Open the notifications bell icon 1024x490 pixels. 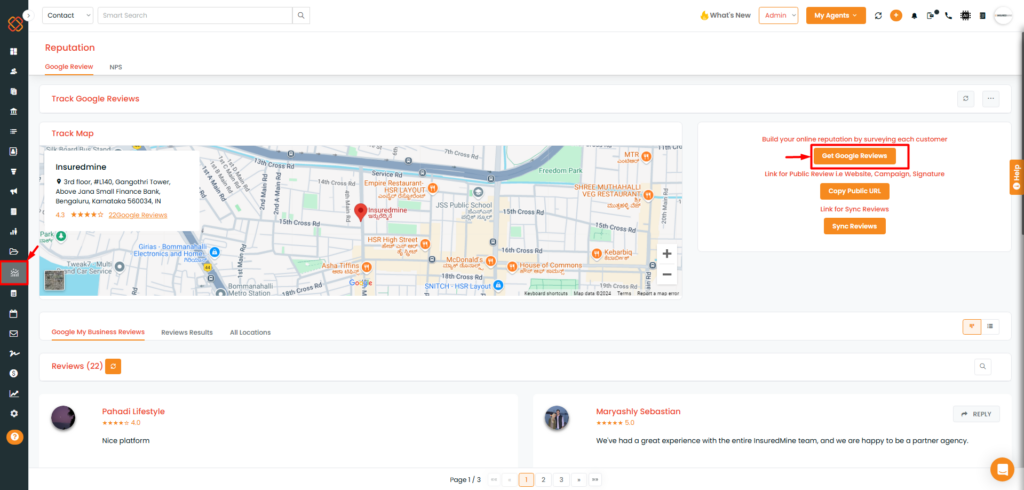(914, 15)
